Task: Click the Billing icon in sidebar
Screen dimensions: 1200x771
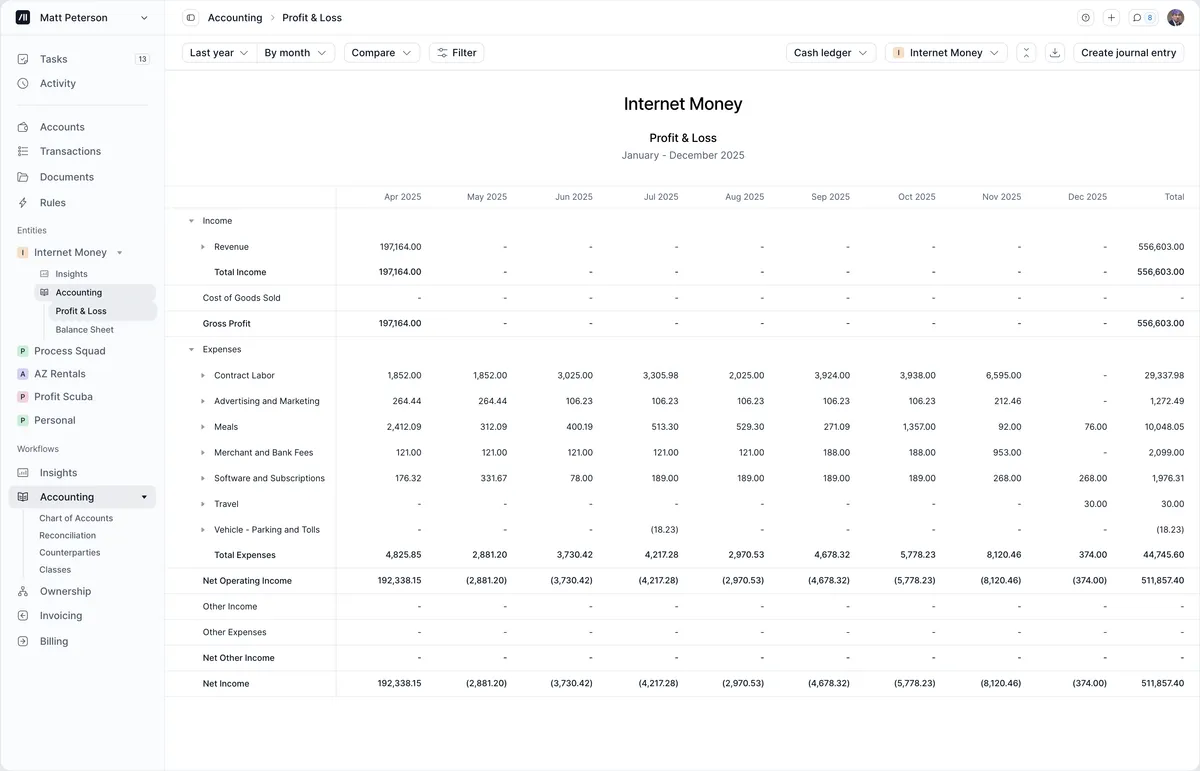Action: click(23, 642)
